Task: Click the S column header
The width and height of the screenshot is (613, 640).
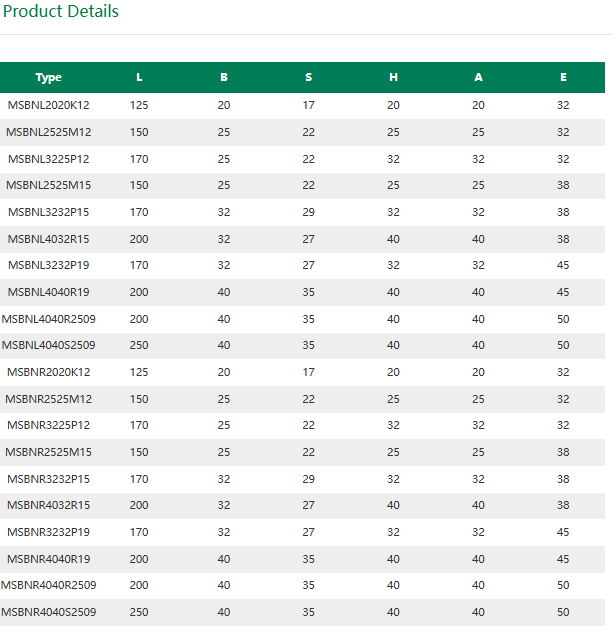Action: [x=309, y=77]
